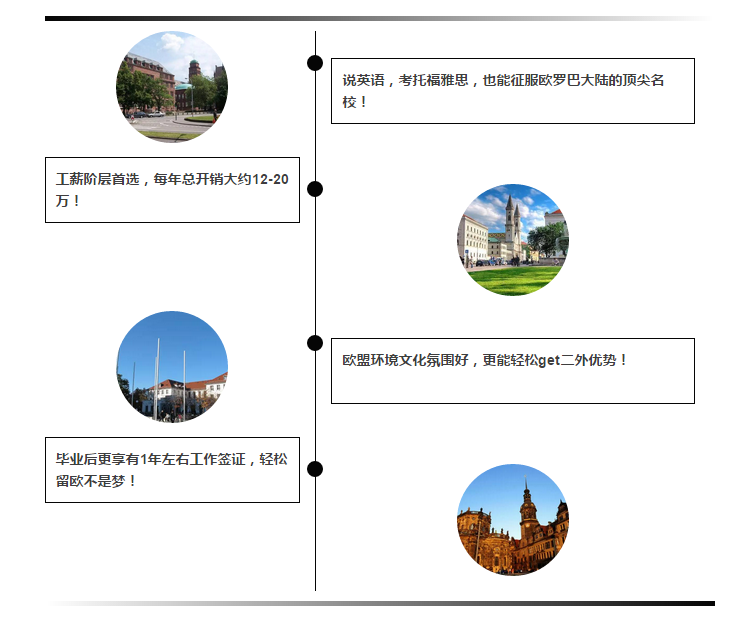
Task: Select the timeline dot beside 说英语 box
Action: point(315,63)
